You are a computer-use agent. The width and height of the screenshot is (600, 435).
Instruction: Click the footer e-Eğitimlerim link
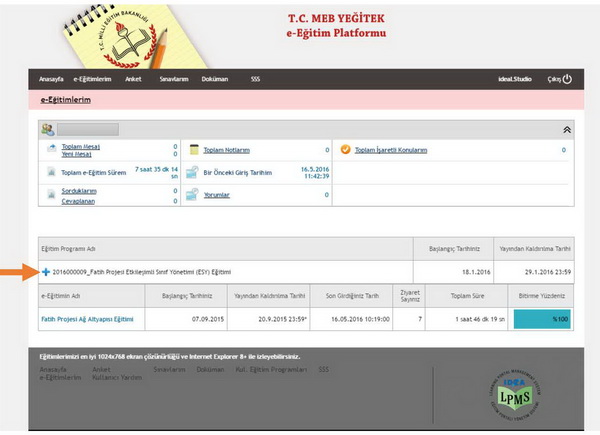point(60,378)
